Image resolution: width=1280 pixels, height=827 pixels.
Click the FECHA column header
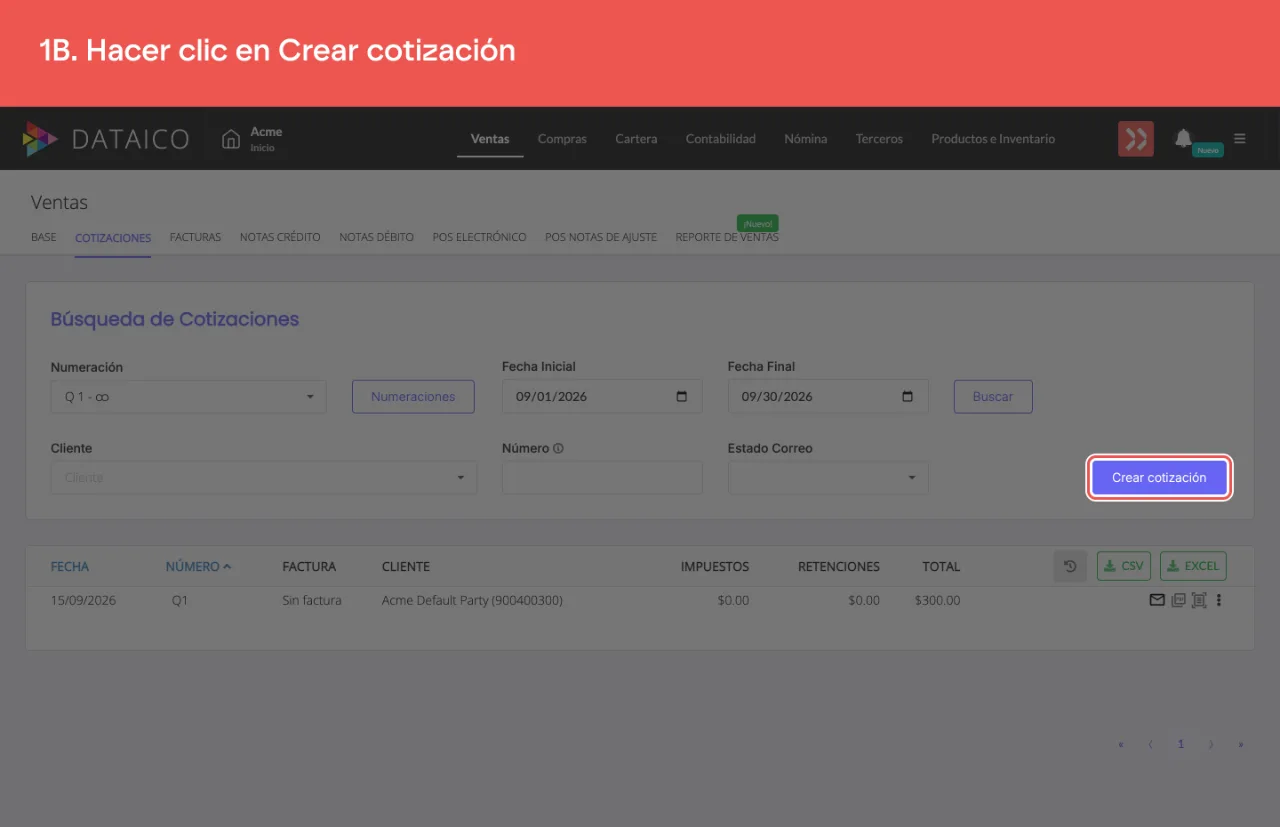70,566
